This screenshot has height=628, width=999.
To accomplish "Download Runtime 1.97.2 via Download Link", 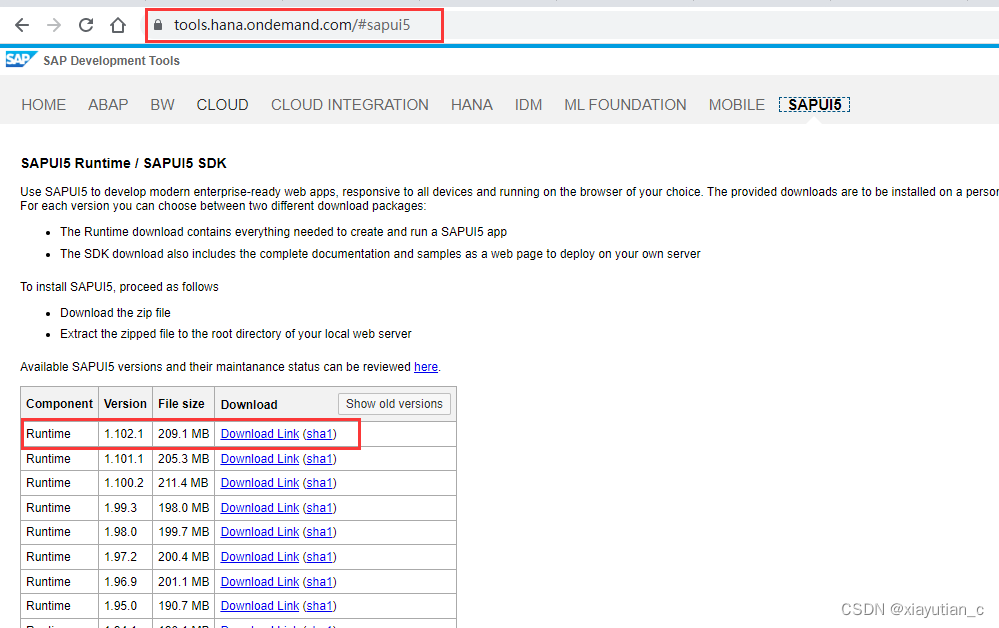I will 260,557.
